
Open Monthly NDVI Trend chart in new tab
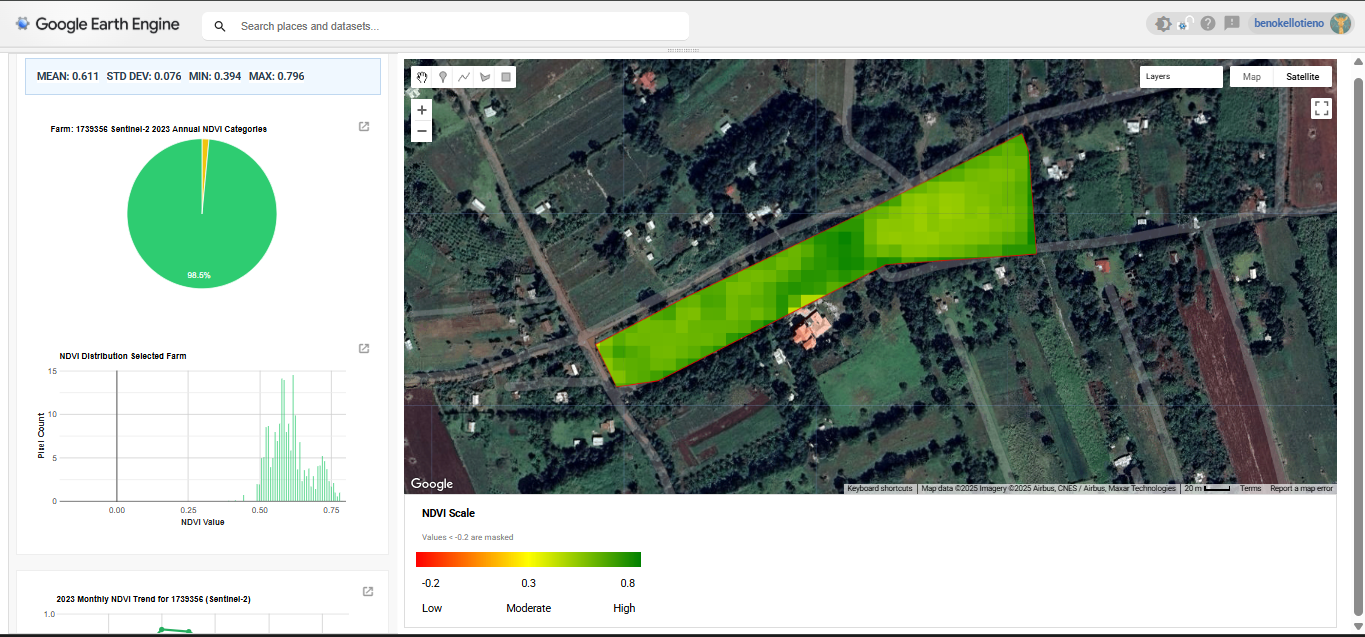click(x=367, y=592)
